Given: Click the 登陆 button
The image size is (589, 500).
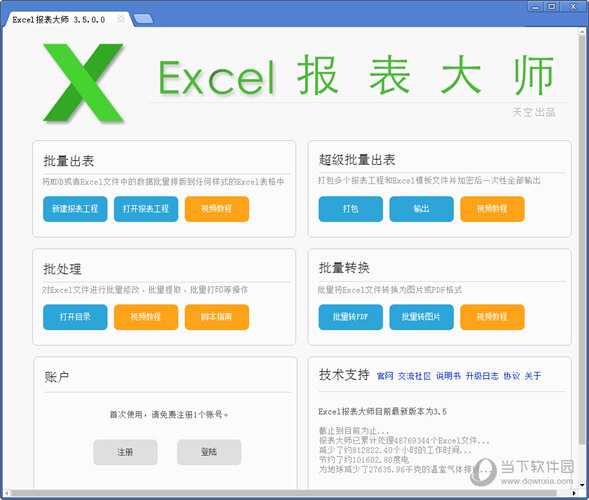Looking at the screenshot, I should [209, 452].
